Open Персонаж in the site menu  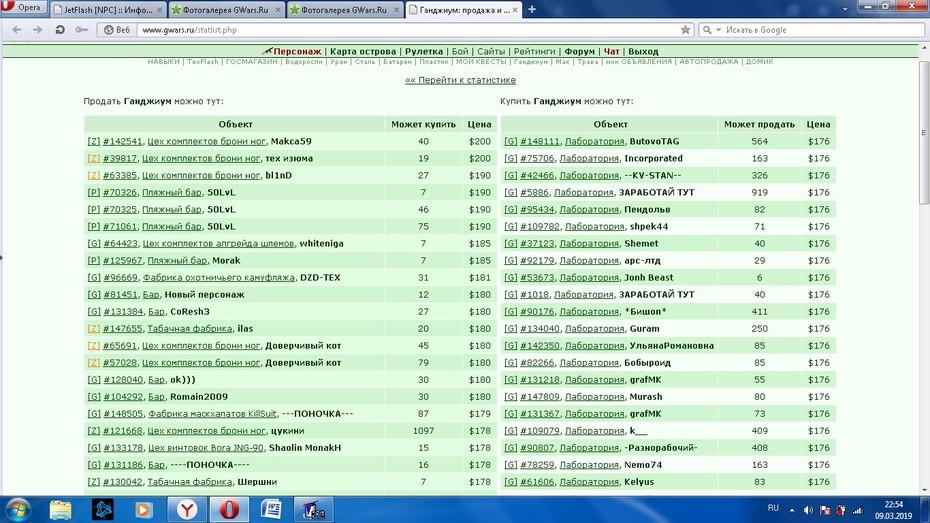(x=297, y=52)
